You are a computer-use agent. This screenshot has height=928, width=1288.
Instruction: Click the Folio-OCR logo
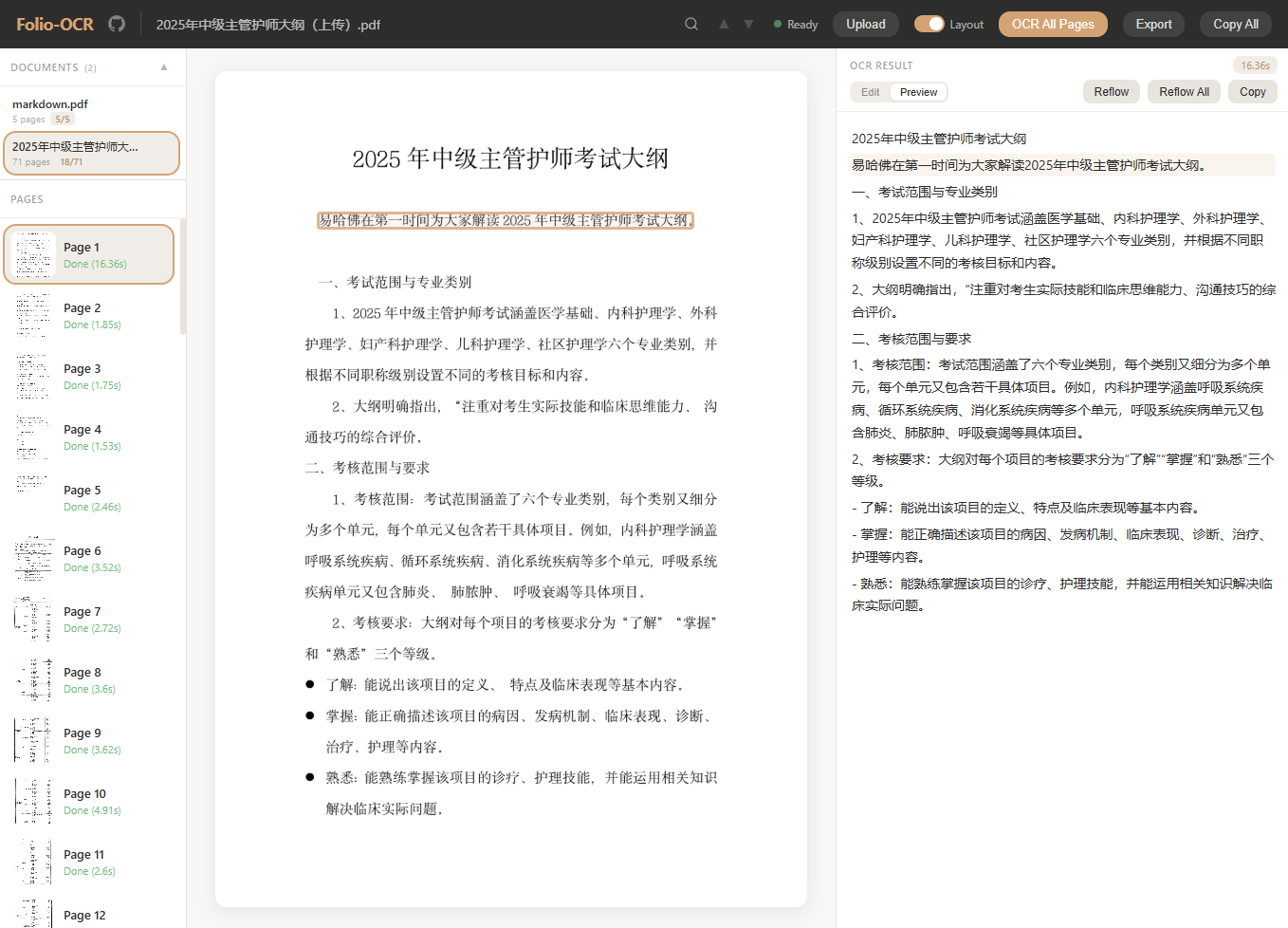click(x=53, y=24)
